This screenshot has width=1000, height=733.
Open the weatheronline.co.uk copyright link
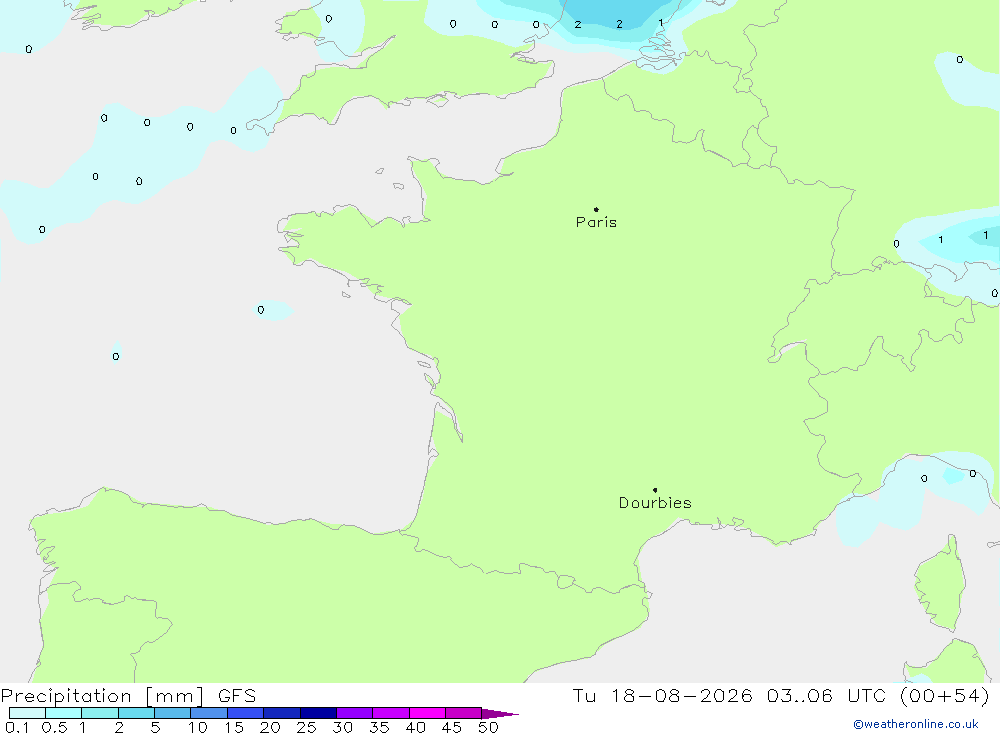[x=916, y=724]
